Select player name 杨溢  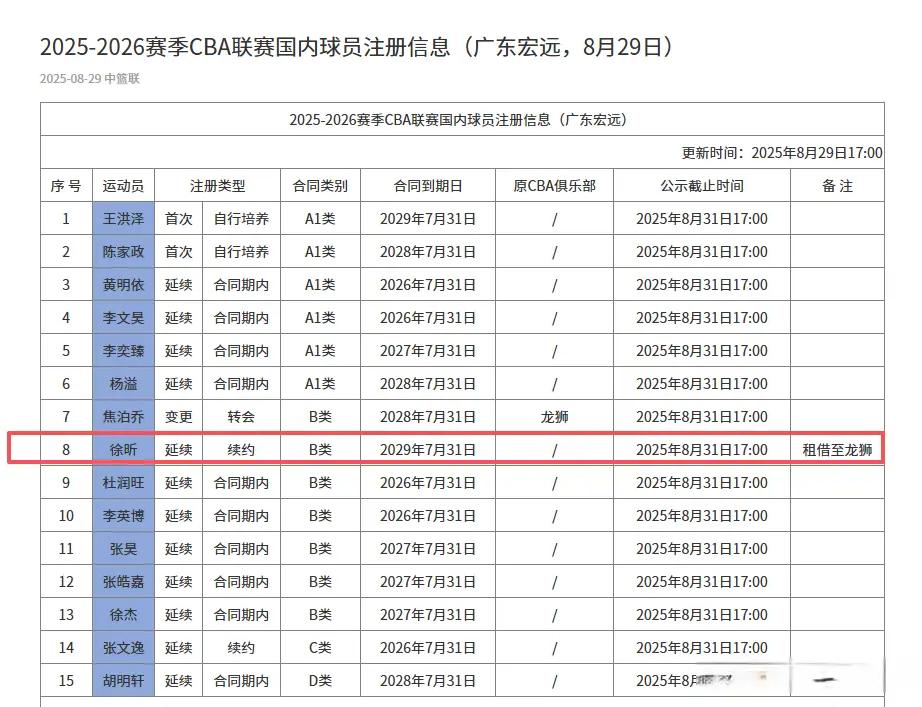click(x=123, y=383)
